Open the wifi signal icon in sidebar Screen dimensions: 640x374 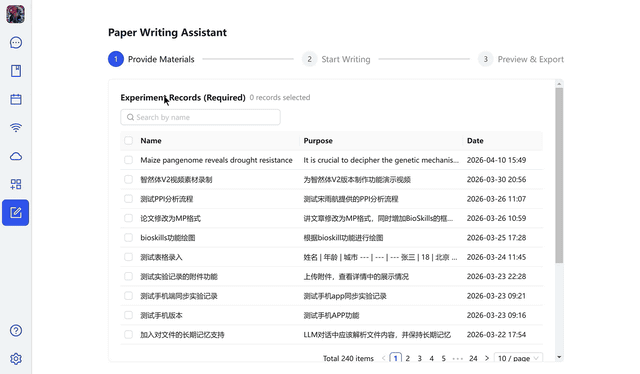(x=16, y=127)
